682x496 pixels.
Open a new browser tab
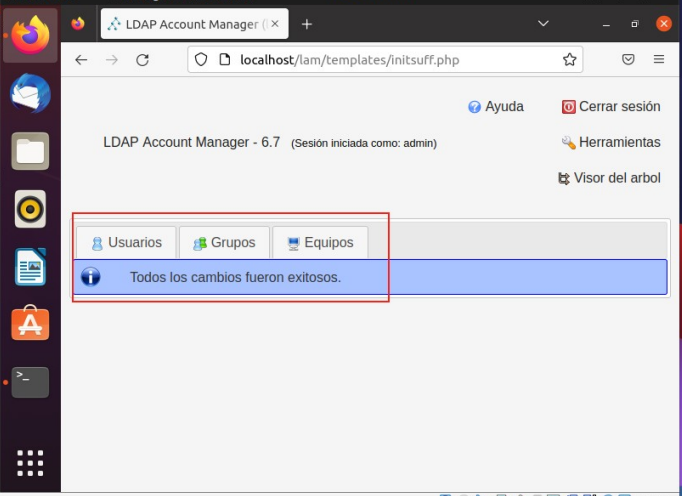(307, 24)
